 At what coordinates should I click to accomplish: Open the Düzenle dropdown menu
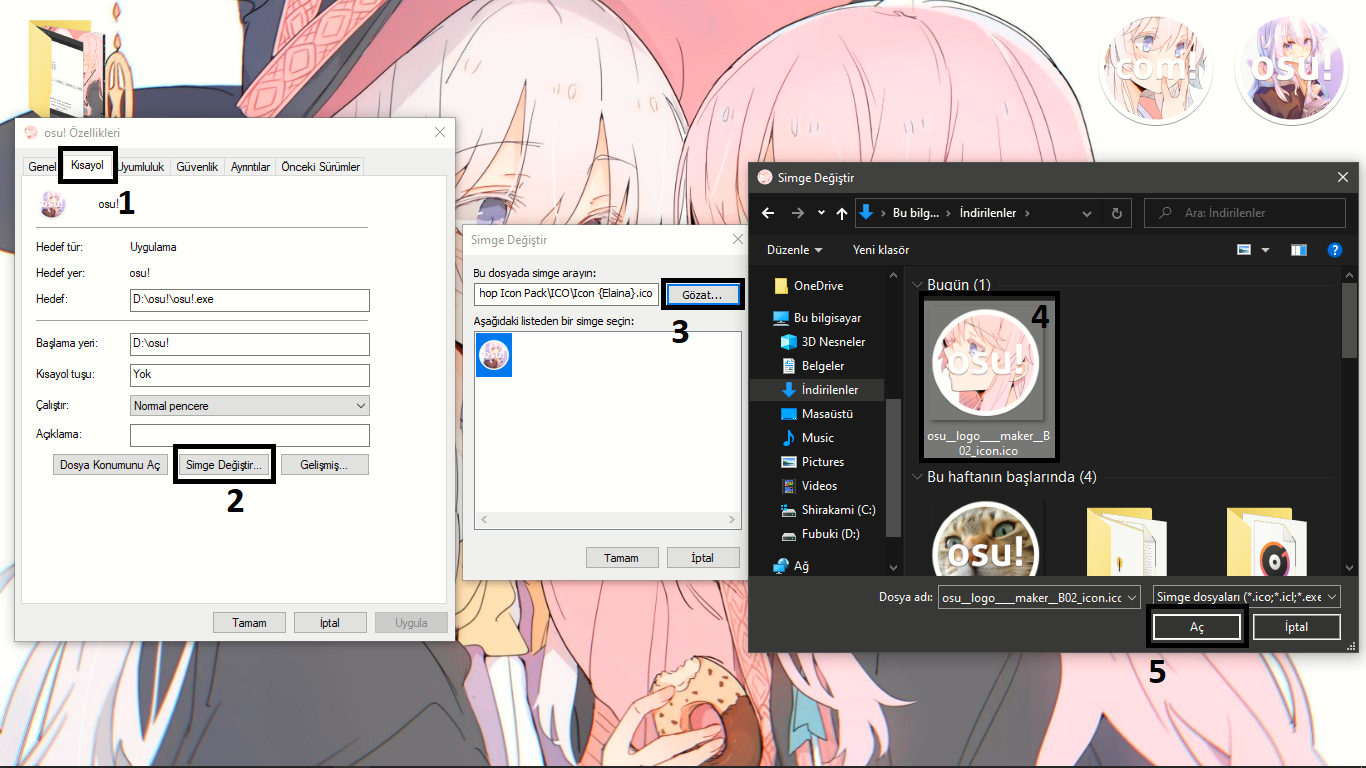(795, 250)
